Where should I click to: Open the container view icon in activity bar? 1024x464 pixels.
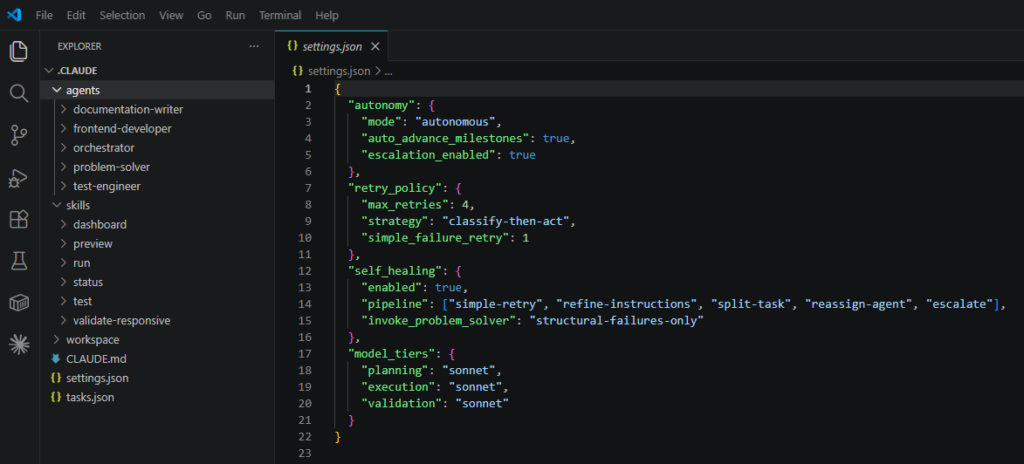coord(19,303)
